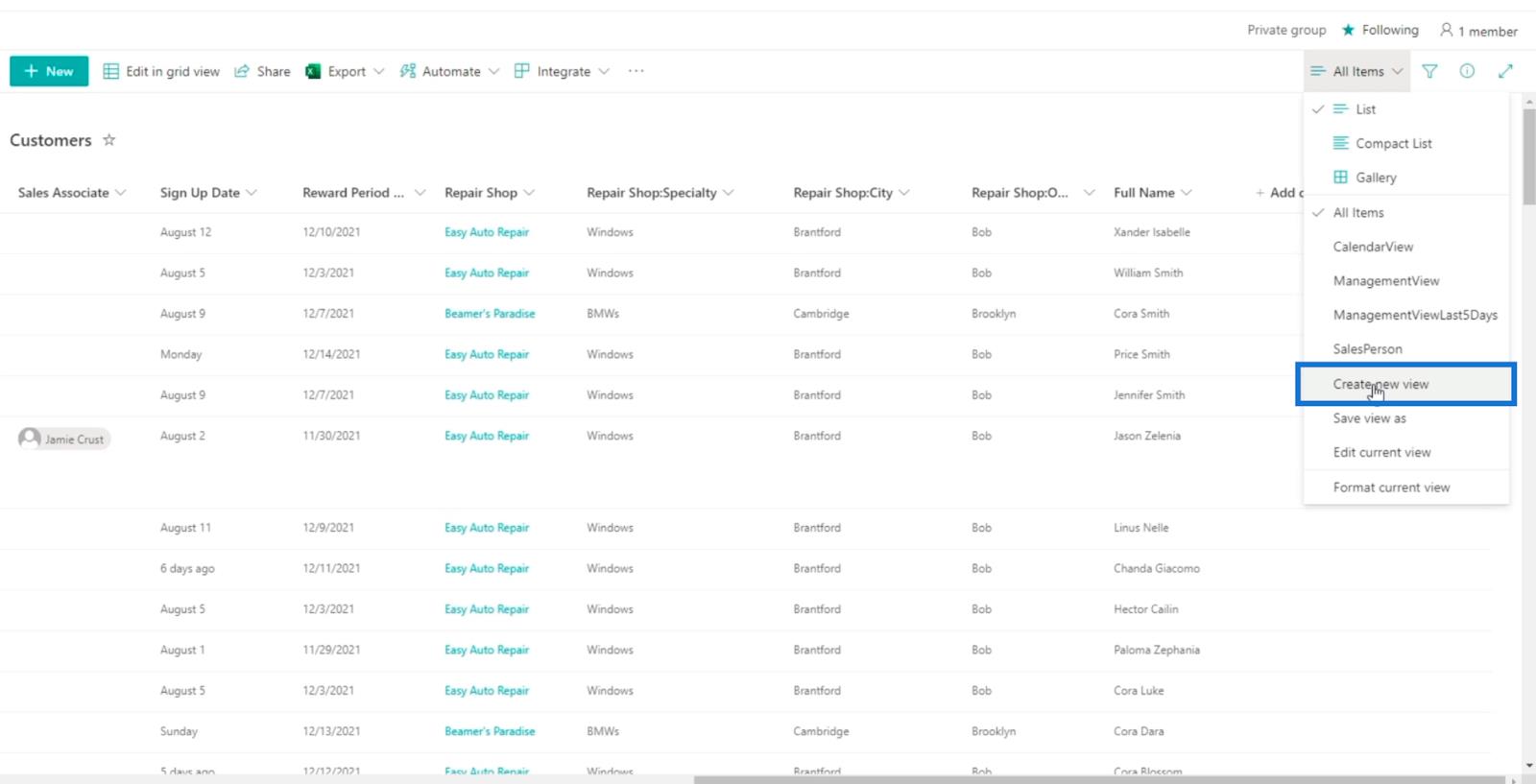
Task: Open Beamer's Paradise link for Cora Dara
Action: pos(490,731)
